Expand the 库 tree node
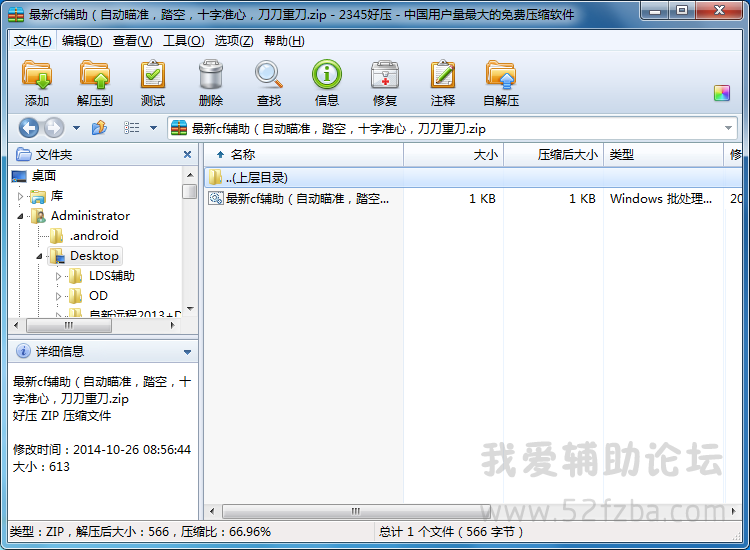The height and width of the screenshot is (550, 750). coord(20,196)
